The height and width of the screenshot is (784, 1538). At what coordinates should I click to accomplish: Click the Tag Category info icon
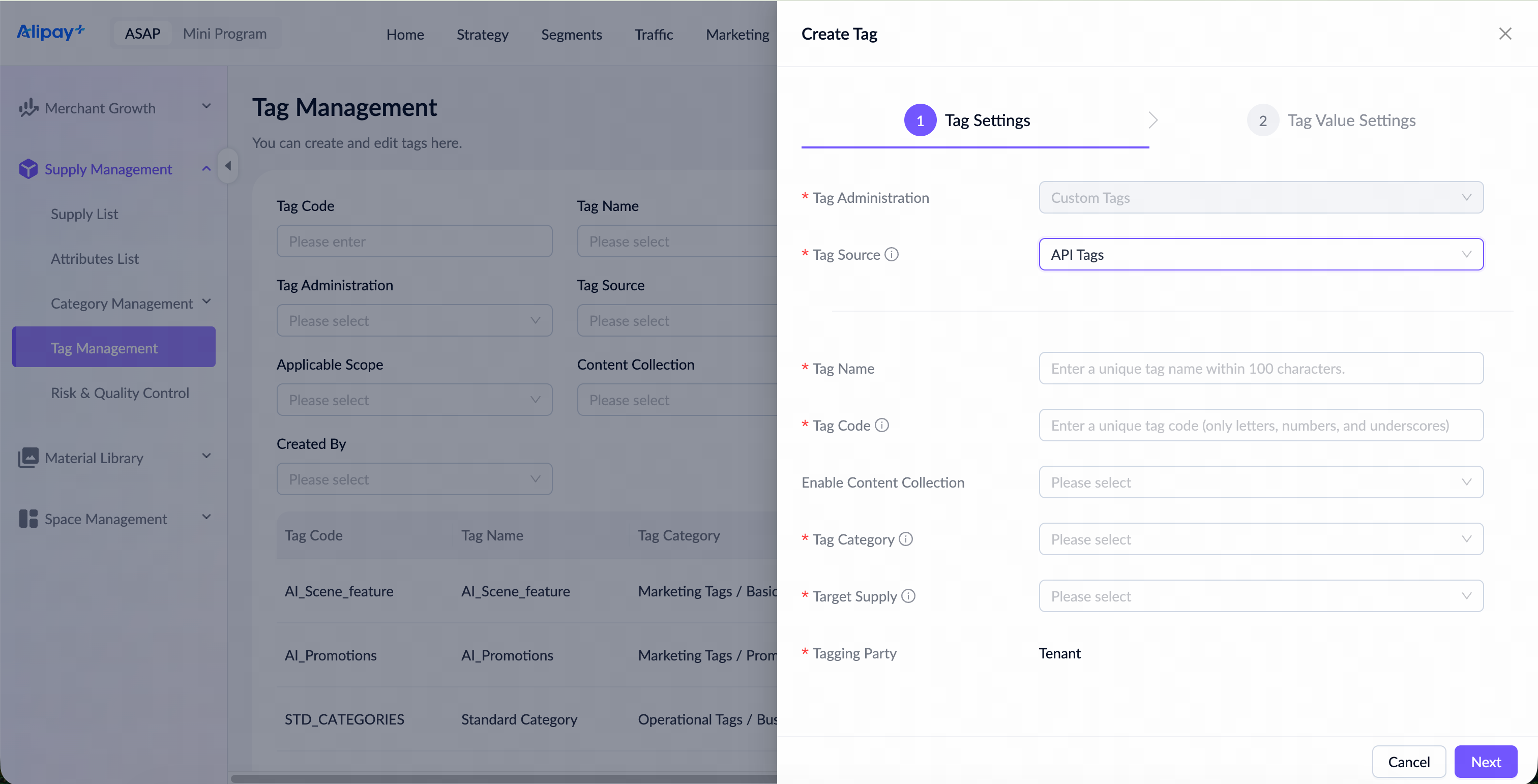pos(906,539)
